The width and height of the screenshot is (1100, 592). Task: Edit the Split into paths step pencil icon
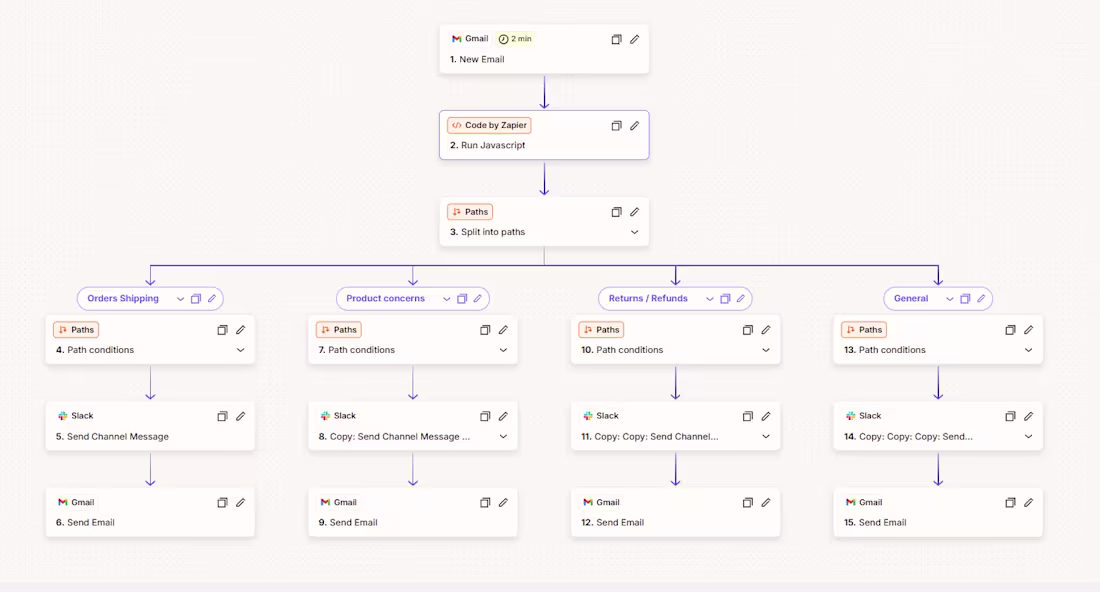click(x=634, y=212)
